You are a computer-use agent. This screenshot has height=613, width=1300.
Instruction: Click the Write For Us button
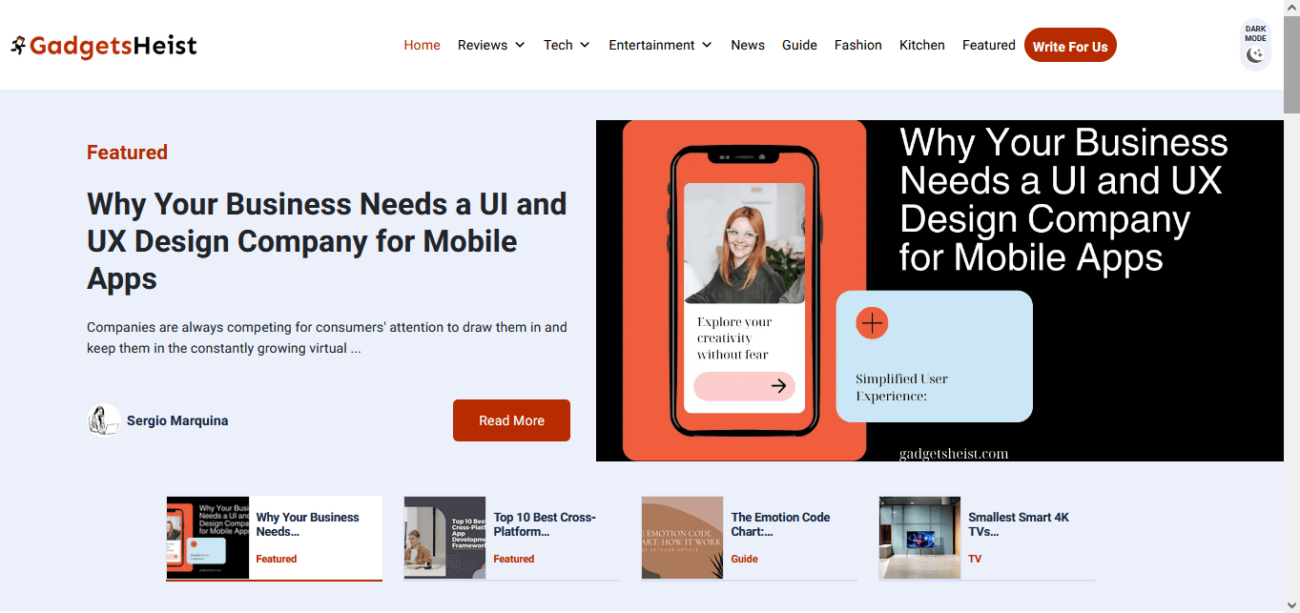pos(1070,45)
